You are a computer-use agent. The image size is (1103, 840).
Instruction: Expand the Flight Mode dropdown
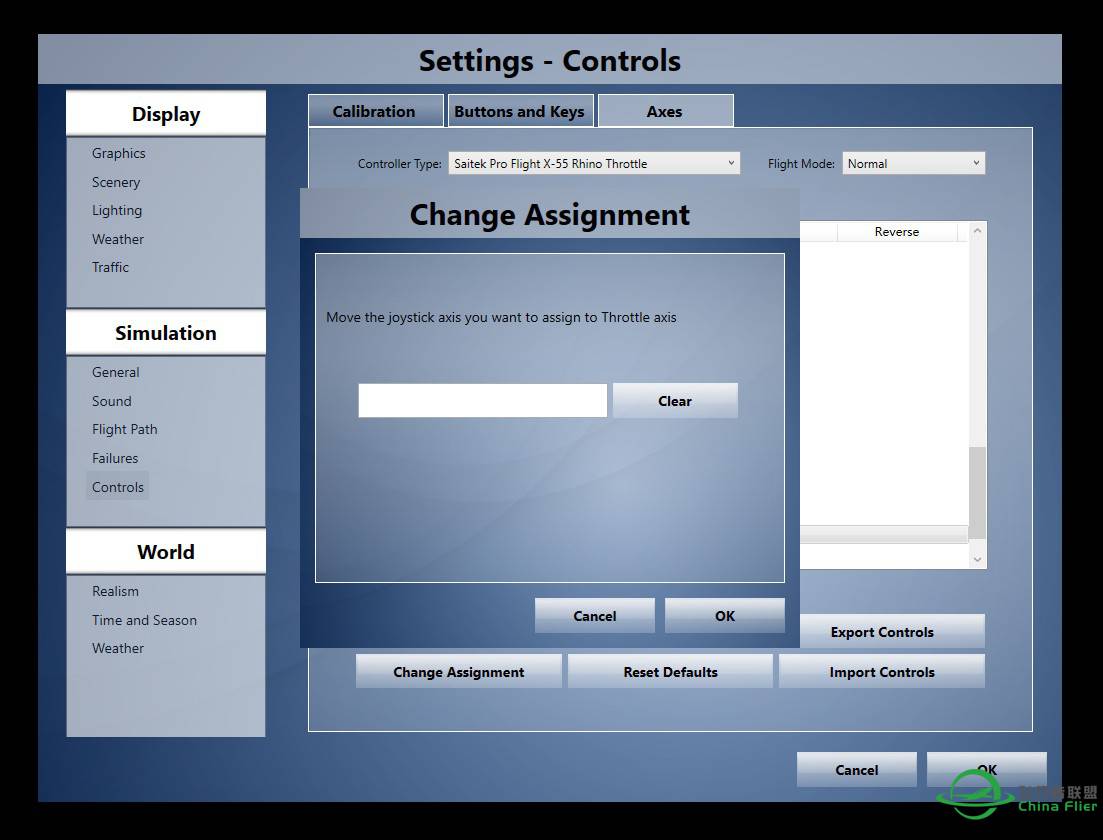point(913,163)
